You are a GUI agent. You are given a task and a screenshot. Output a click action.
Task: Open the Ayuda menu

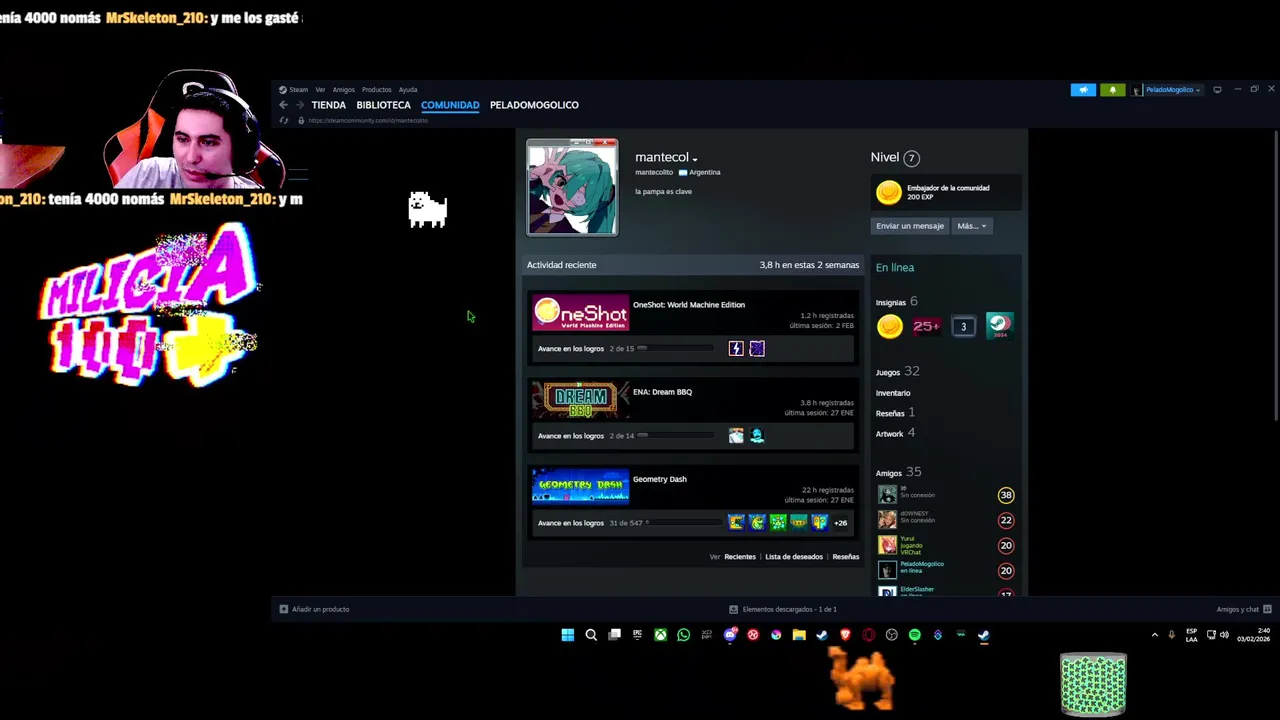pyautogui.click(x=408, y=90)
